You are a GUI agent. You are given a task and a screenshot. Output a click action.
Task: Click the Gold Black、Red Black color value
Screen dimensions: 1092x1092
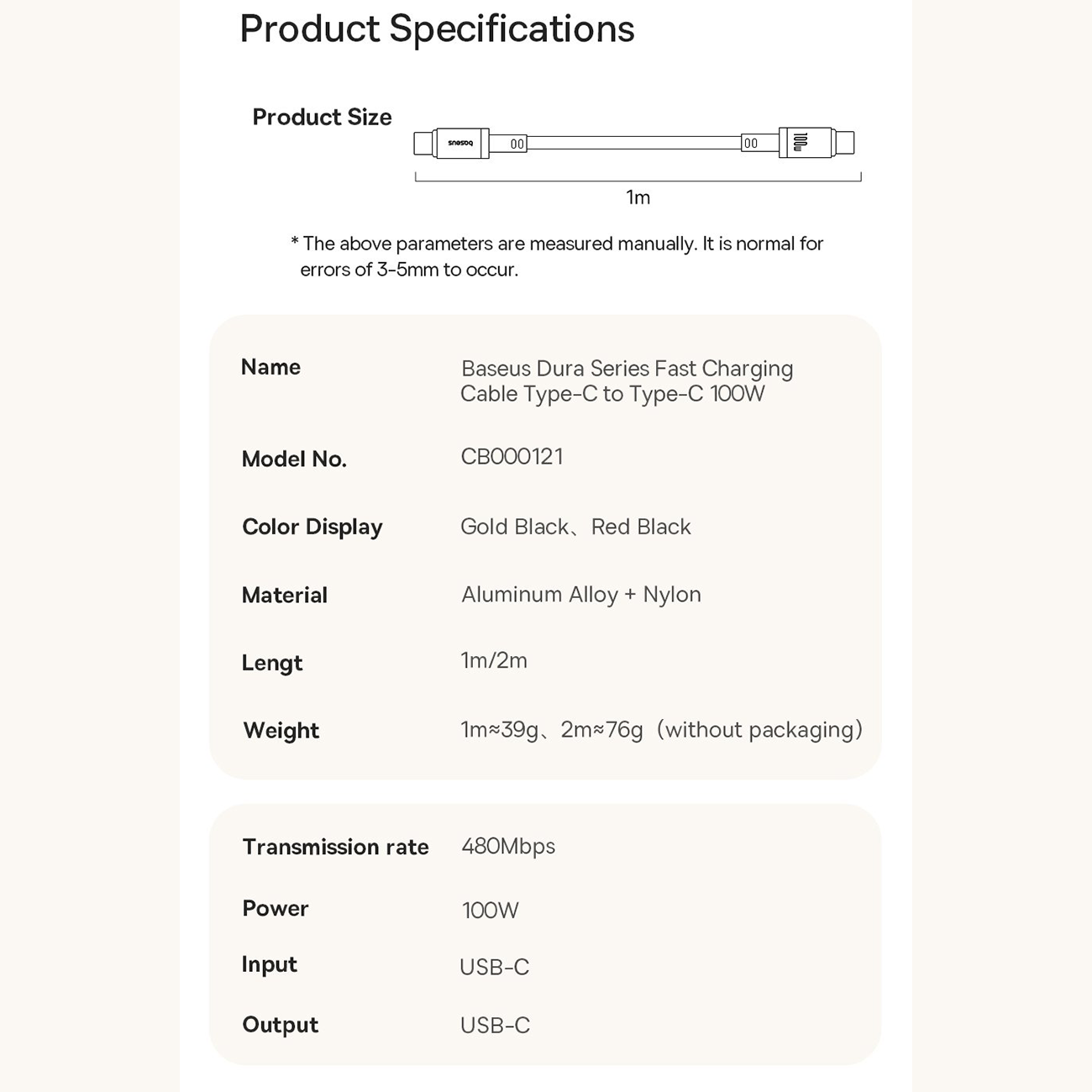[x=575, y=527]
